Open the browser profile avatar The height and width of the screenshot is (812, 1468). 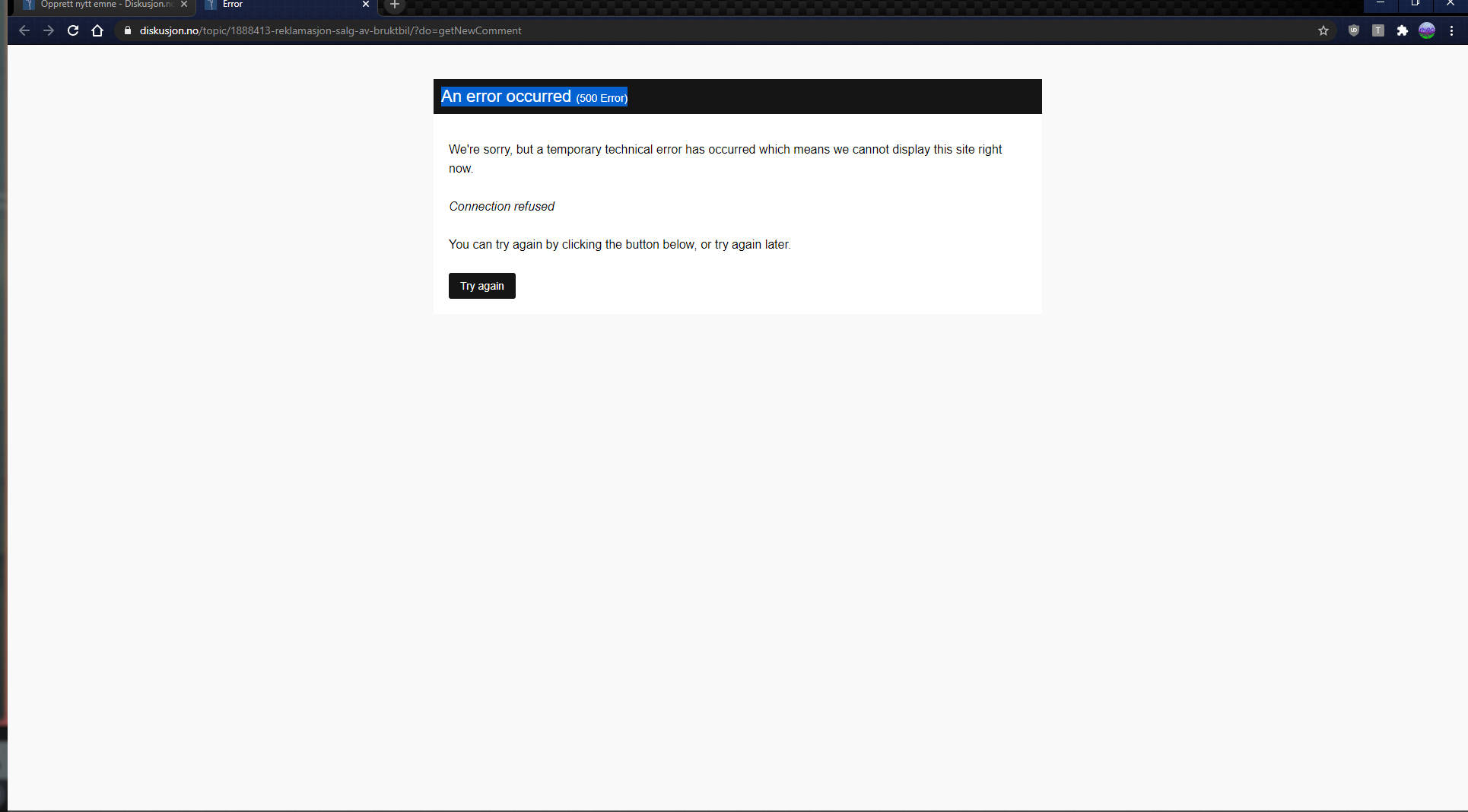[x=1427, y=30]
